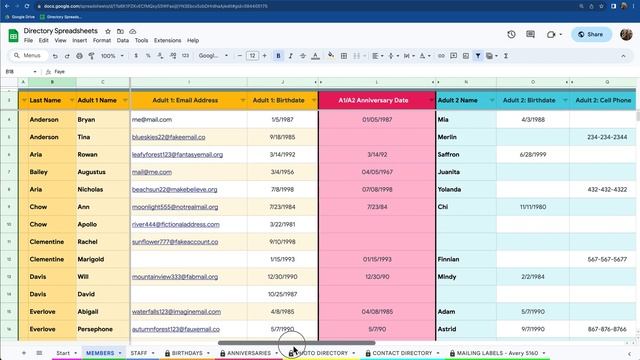Open the Insert menu
The width and height of the screenshot is (640, 360).
80,40
